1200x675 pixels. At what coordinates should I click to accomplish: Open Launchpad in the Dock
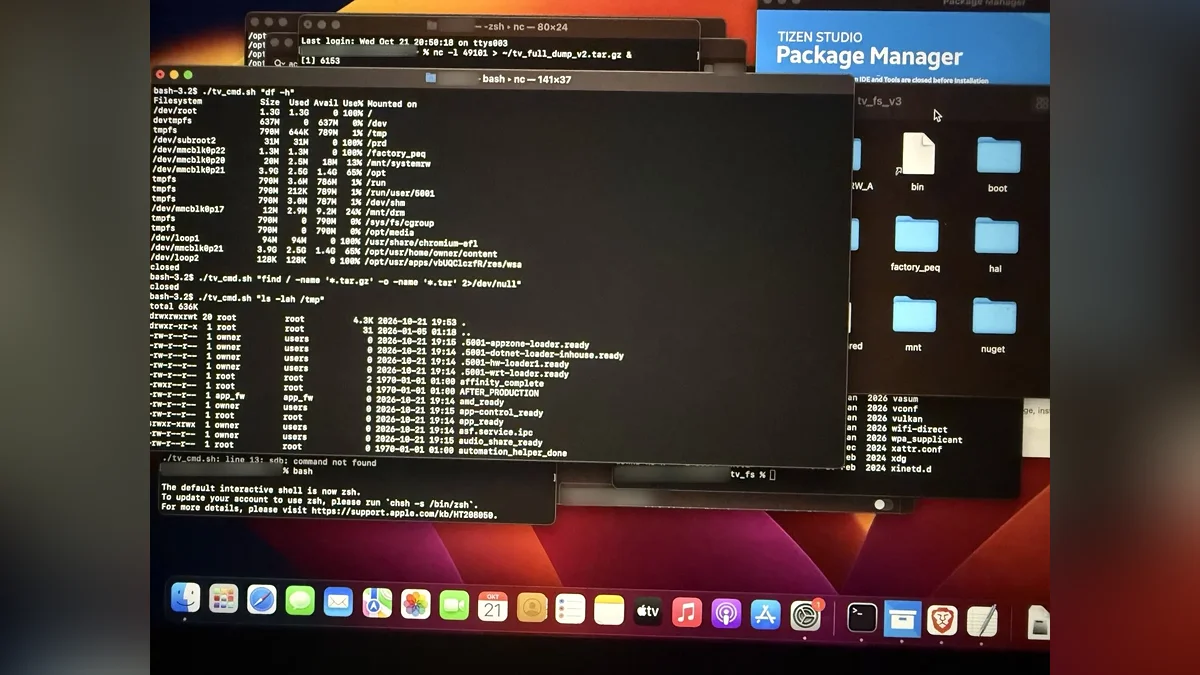[x=223, y=598]
